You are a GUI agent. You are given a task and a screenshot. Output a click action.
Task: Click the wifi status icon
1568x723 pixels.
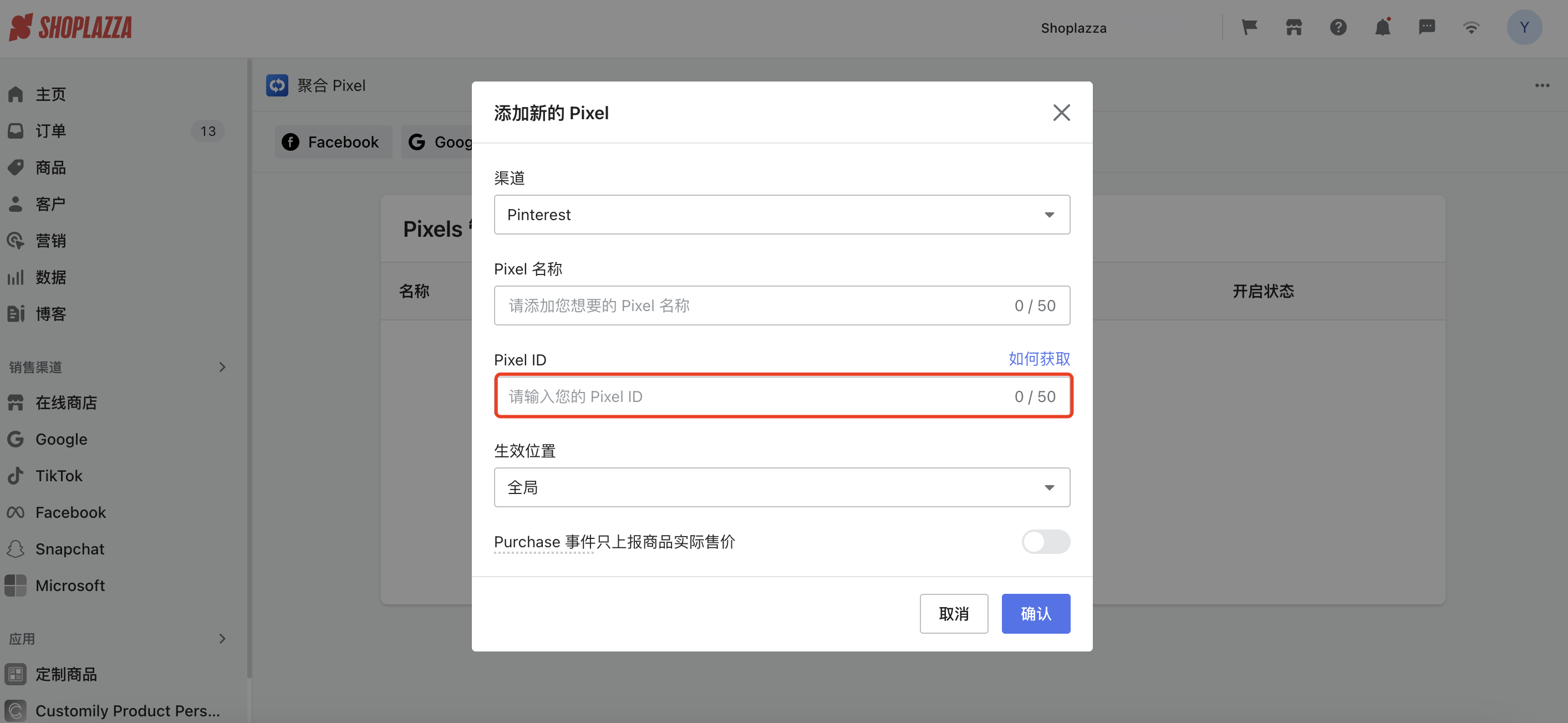click(x=1471, y=27)
